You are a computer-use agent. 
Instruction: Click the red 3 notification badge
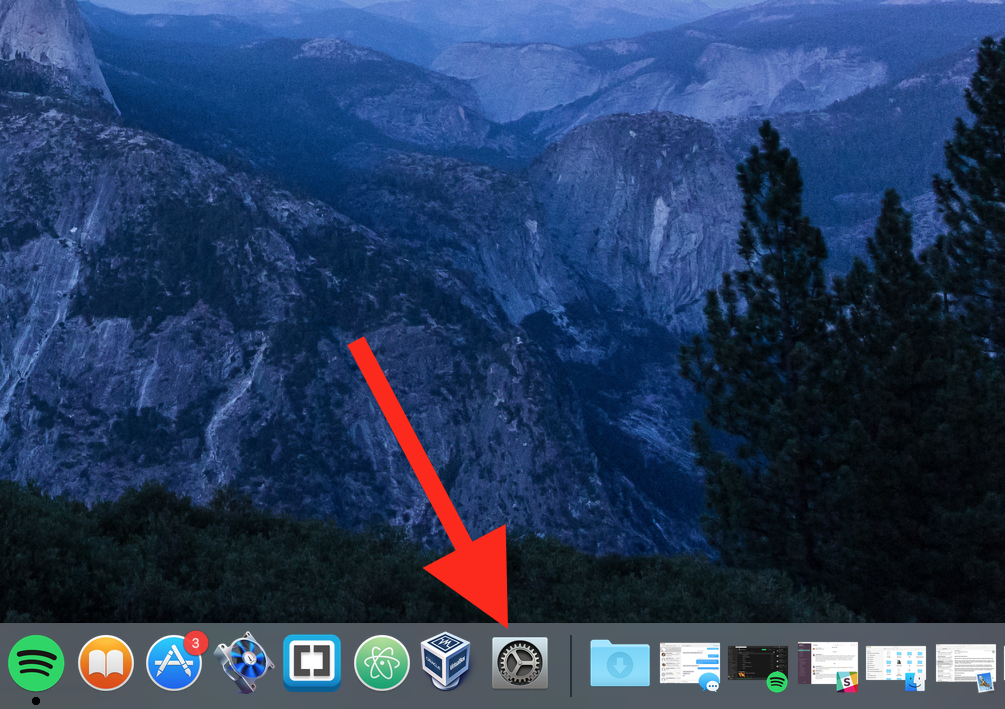coord(196,642)
